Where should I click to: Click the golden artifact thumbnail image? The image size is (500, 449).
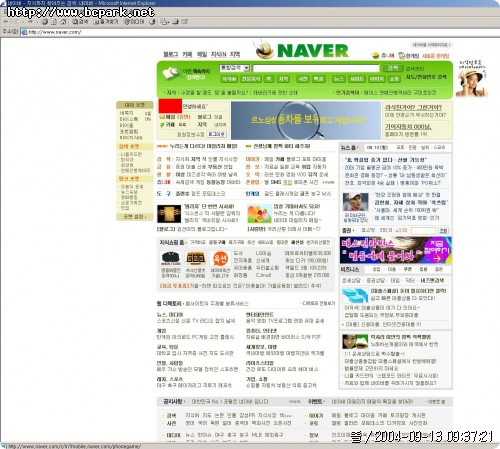[x=169, y=213]
